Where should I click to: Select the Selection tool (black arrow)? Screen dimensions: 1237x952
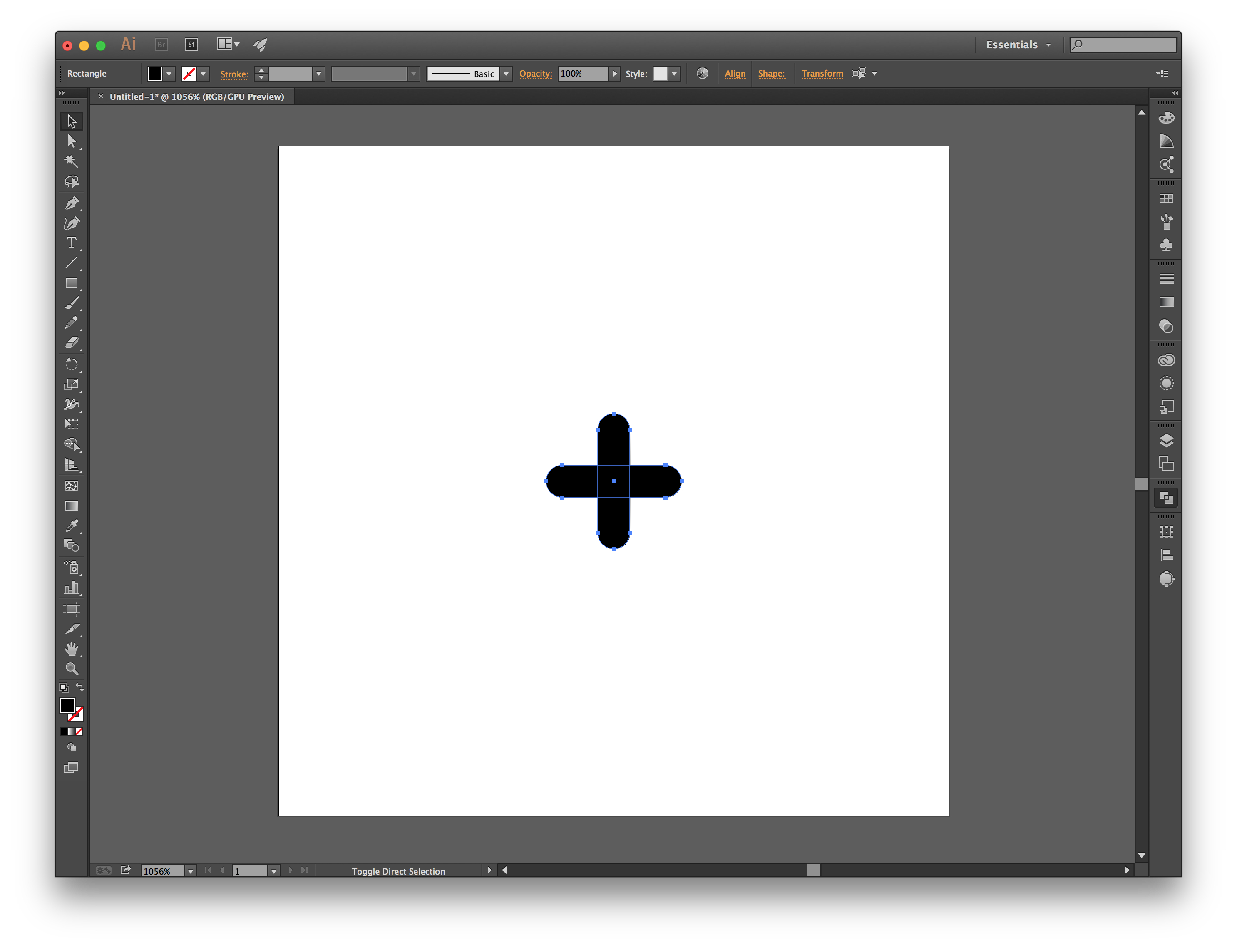coord(71,121)
